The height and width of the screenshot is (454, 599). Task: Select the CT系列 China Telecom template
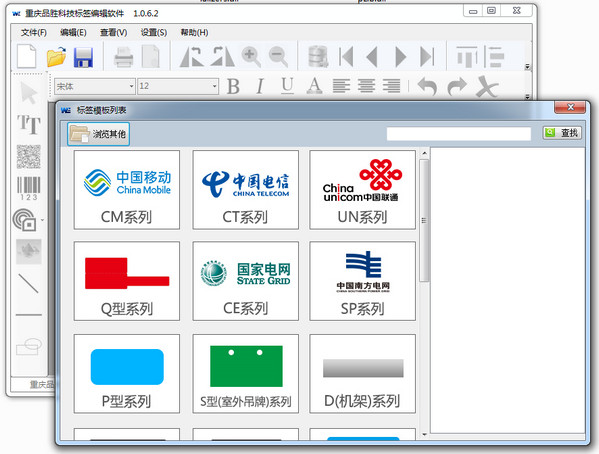(246, 190)
